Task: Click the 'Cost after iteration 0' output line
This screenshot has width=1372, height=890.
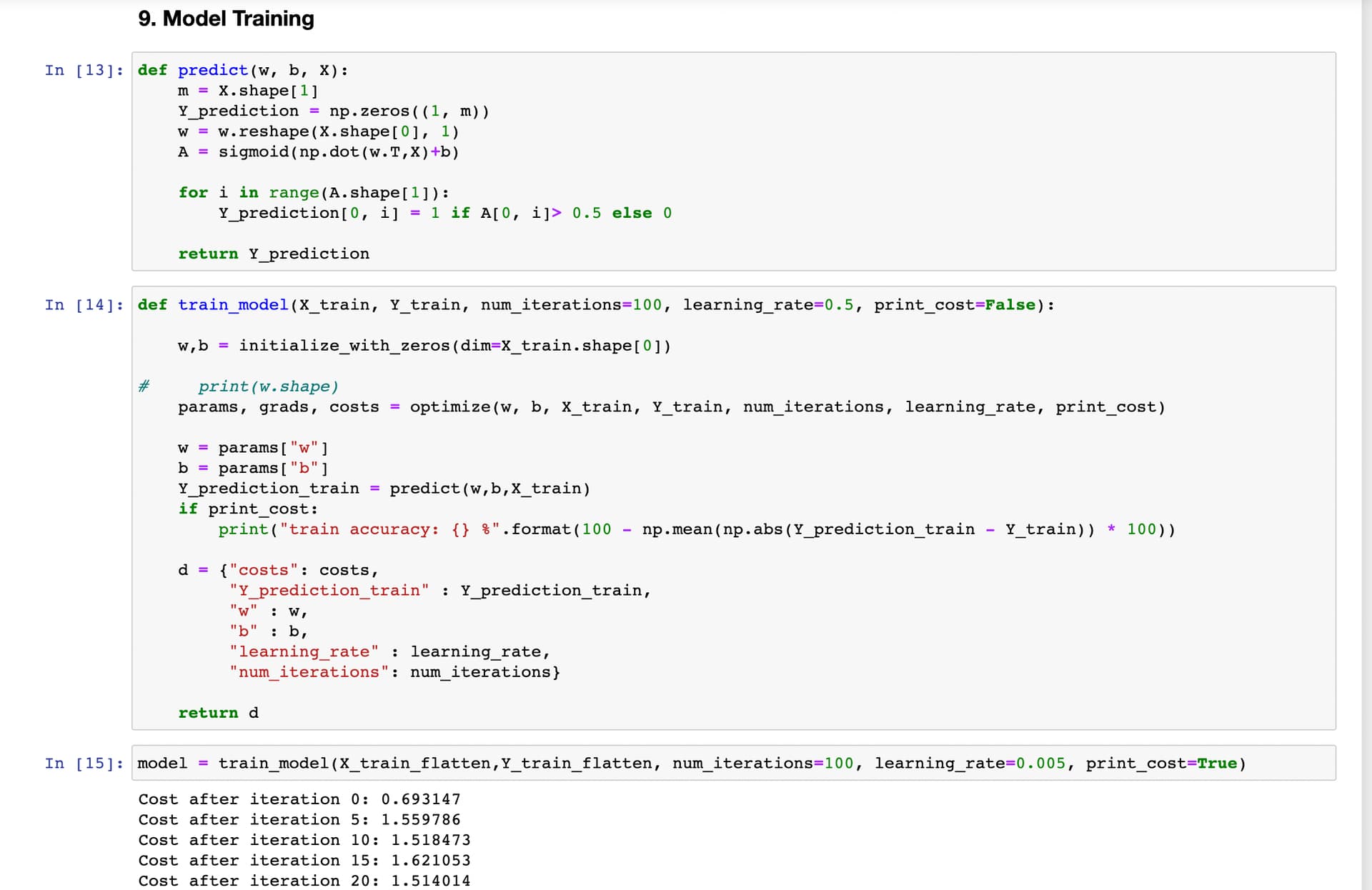Action: point(299,799)
